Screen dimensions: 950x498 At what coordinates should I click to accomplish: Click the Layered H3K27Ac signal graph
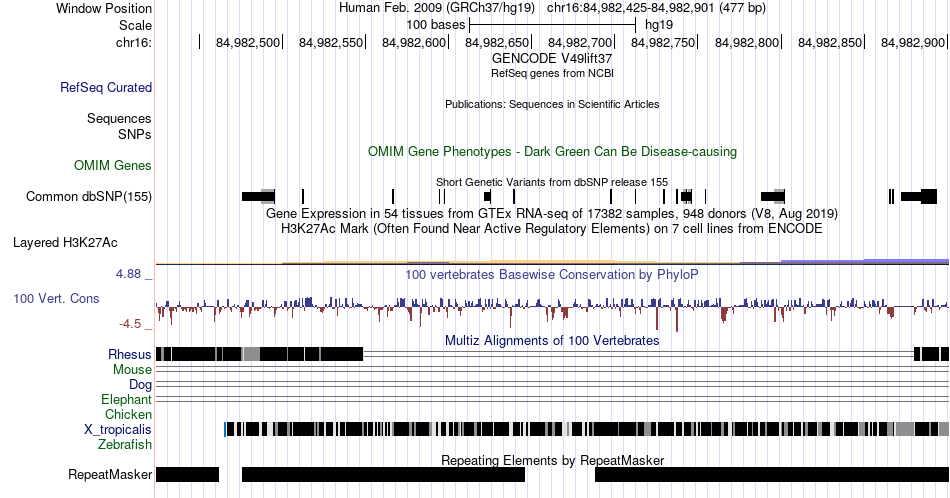[x=552, y=262]
